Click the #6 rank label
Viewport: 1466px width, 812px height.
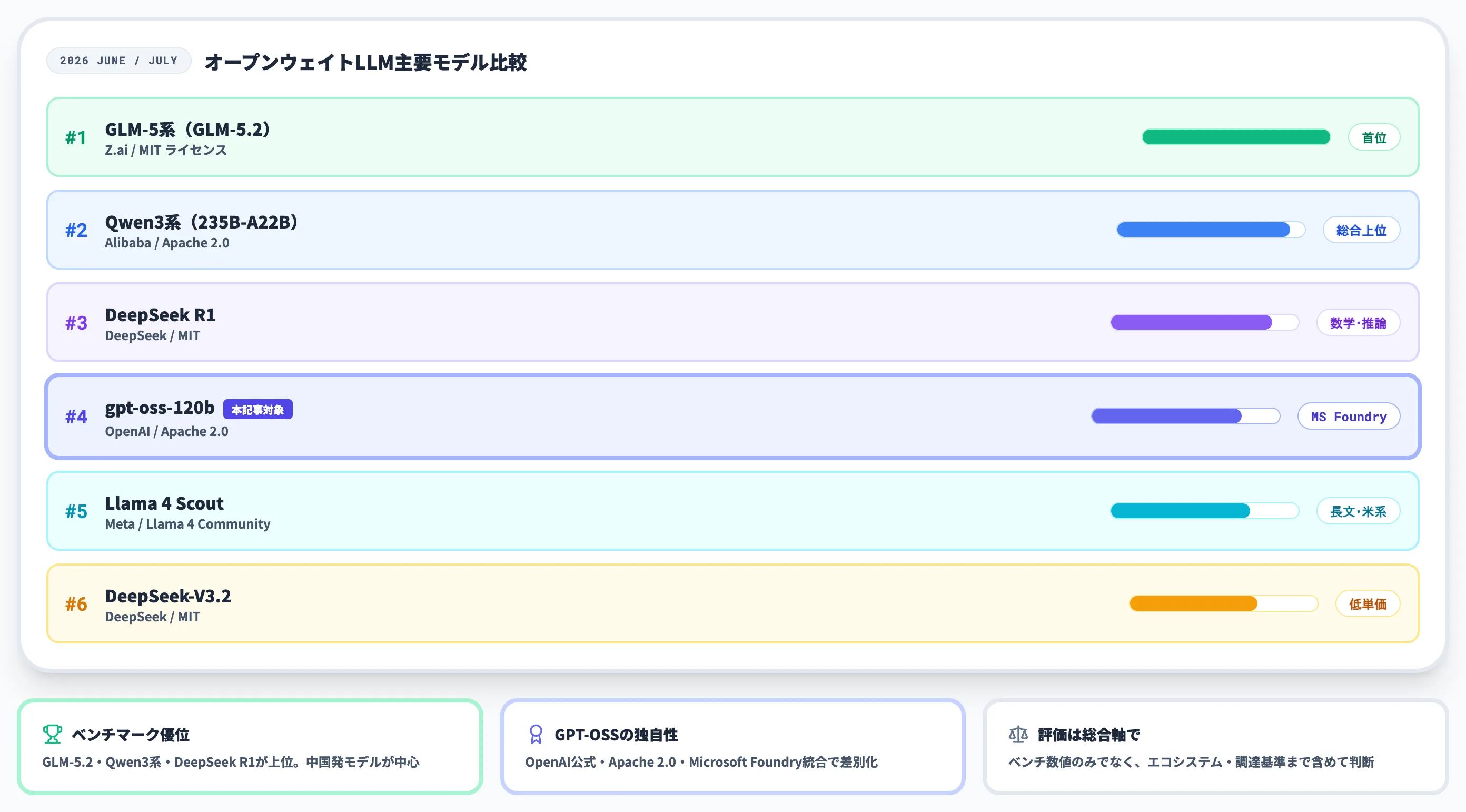coord(76,605)
